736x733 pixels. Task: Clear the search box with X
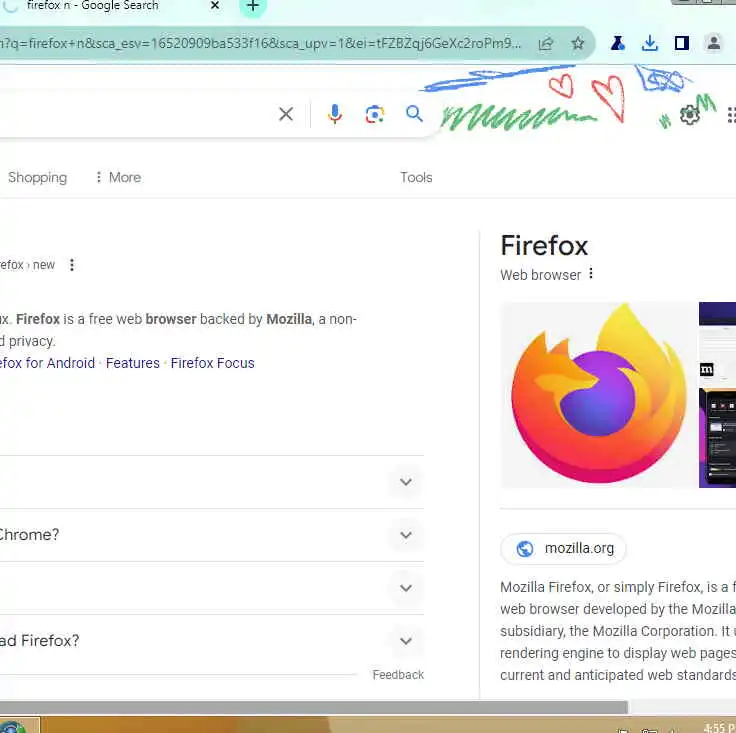[286, 114]
